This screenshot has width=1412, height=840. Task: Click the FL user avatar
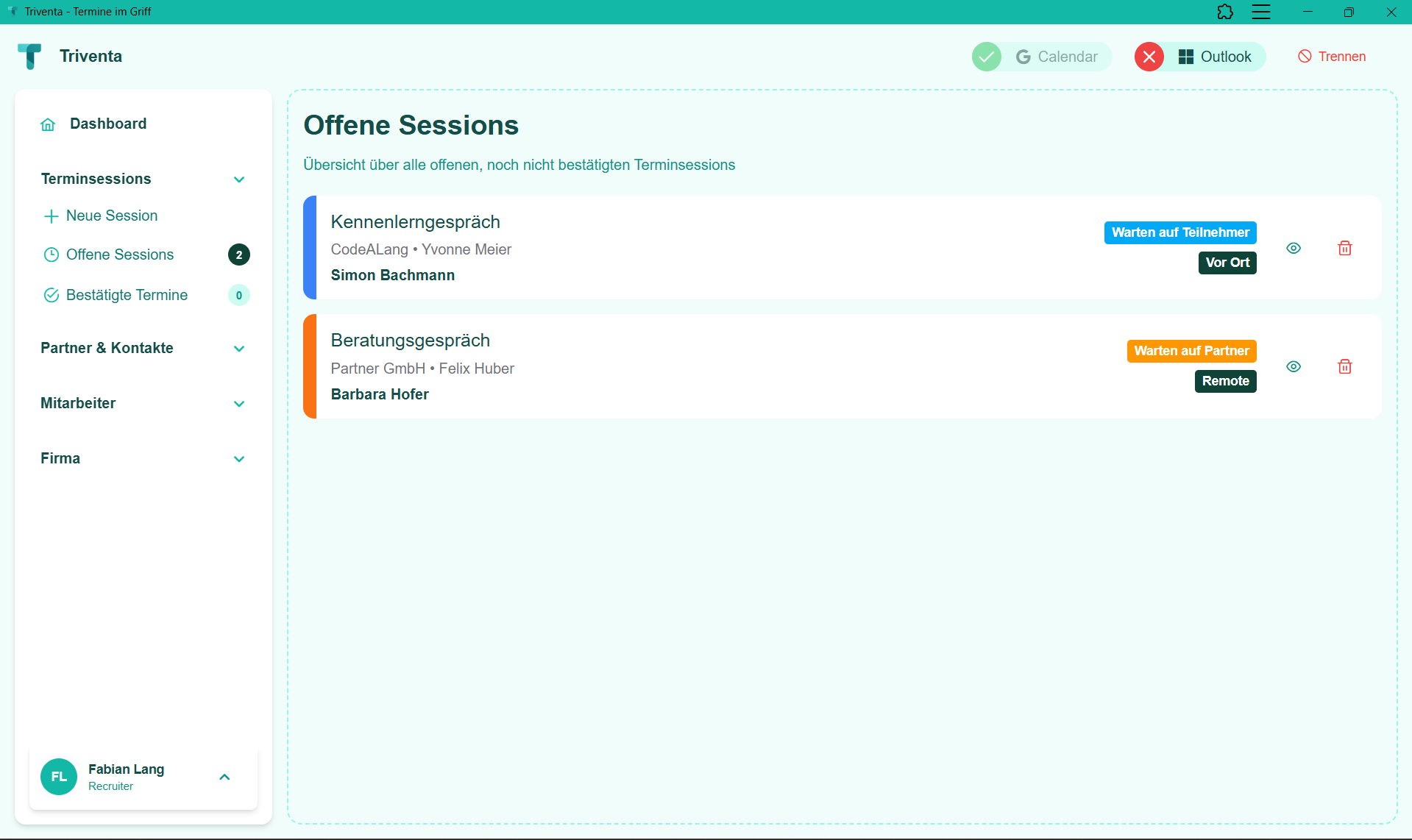click(x=59, y=777)
